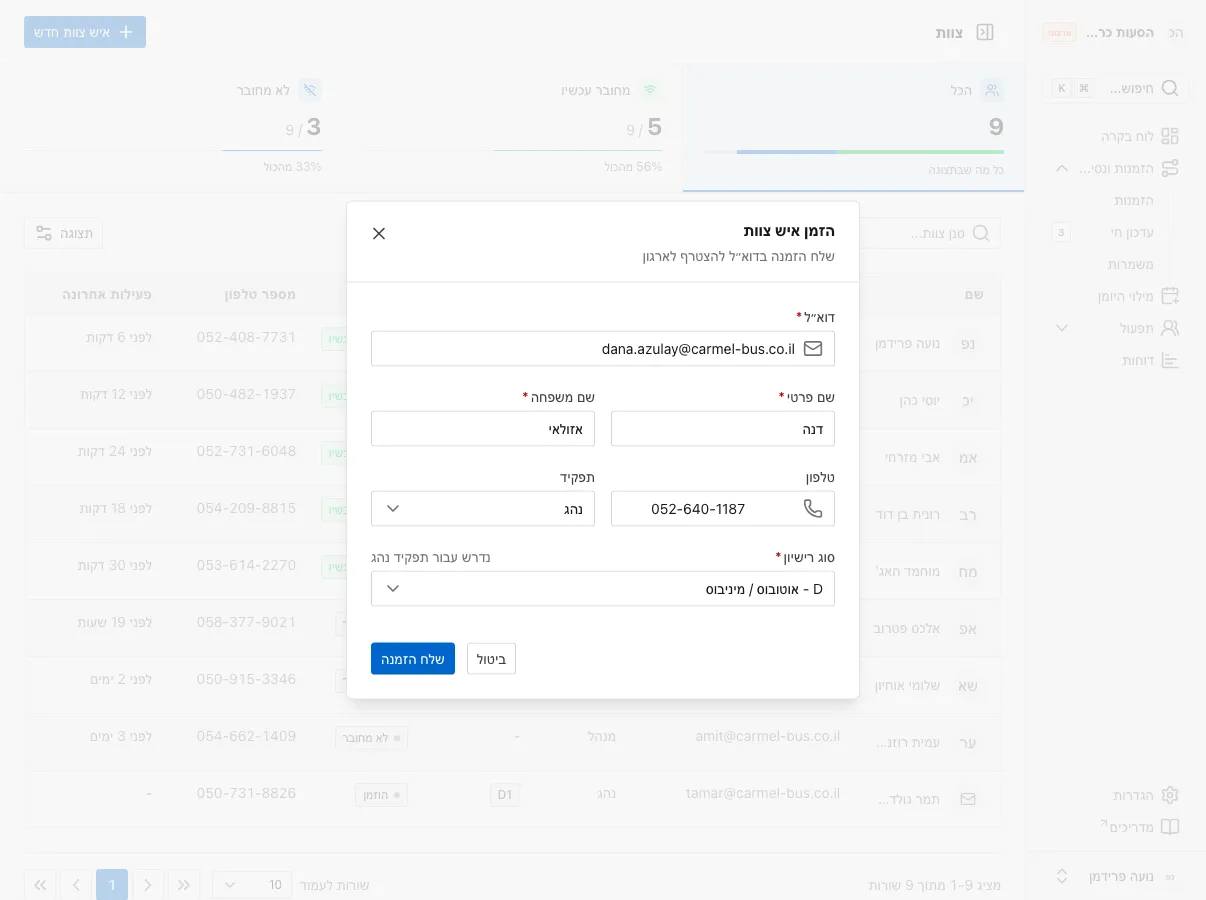1206x900 pixels.
Task: Go to page 1 in pagination
Action: 112,885
